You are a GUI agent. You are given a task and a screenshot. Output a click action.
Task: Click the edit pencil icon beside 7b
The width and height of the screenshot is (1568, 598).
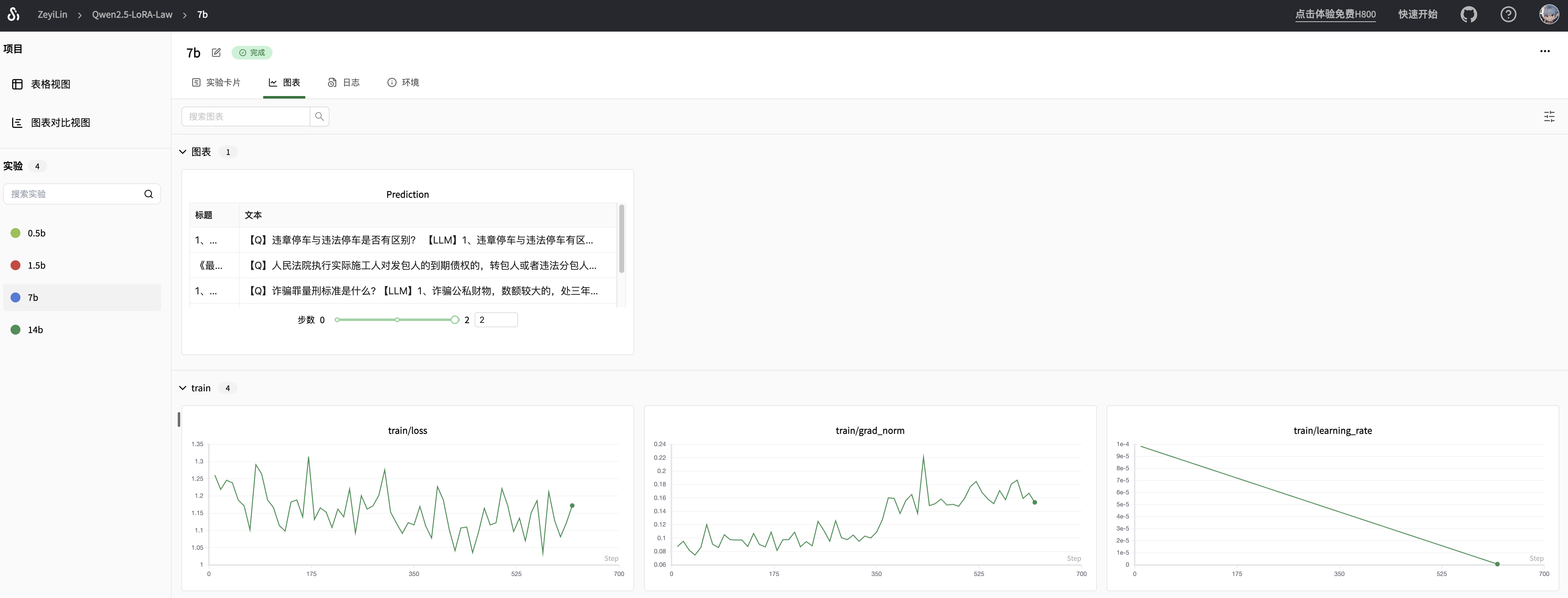pyautogui.click(x=216, y=52)
